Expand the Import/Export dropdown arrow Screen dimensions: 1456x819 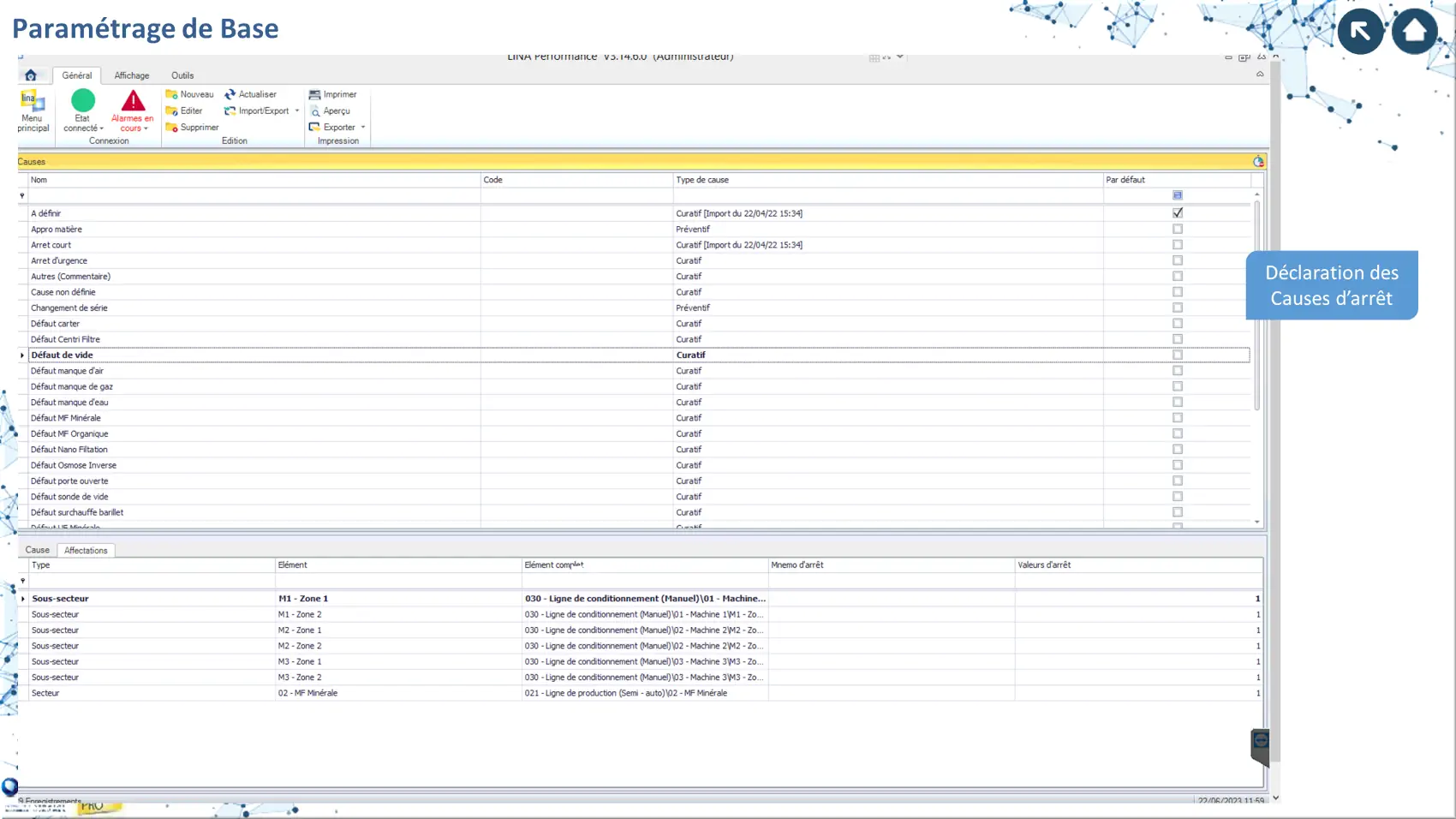coord(297,111)
